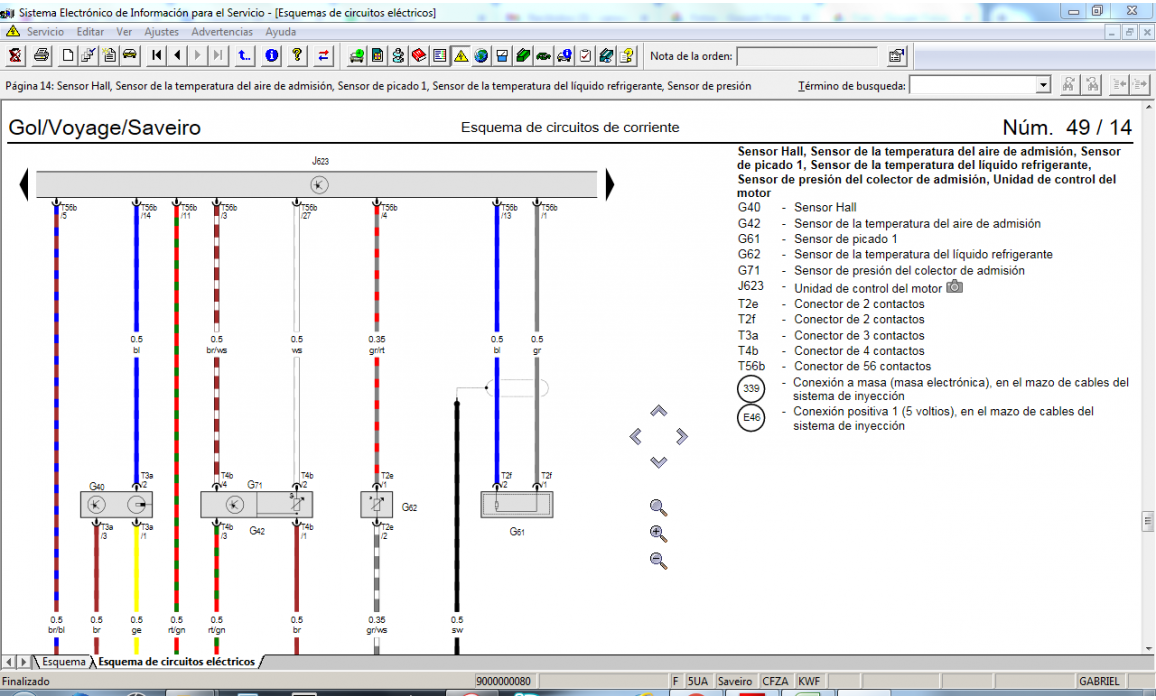Viewport: 1156px width, 700px height.
Task: Zoom out with the minus magnifier icon
Action: [x=658, y=561]
